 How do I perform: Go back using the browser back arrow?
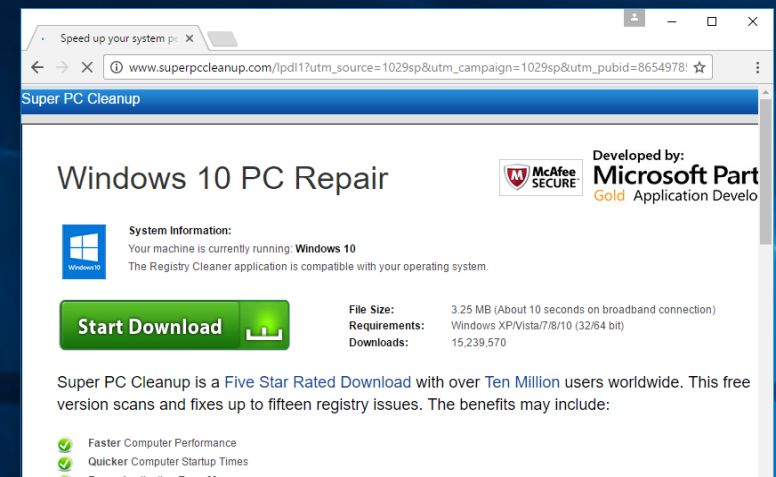click(x=38, y=67)
